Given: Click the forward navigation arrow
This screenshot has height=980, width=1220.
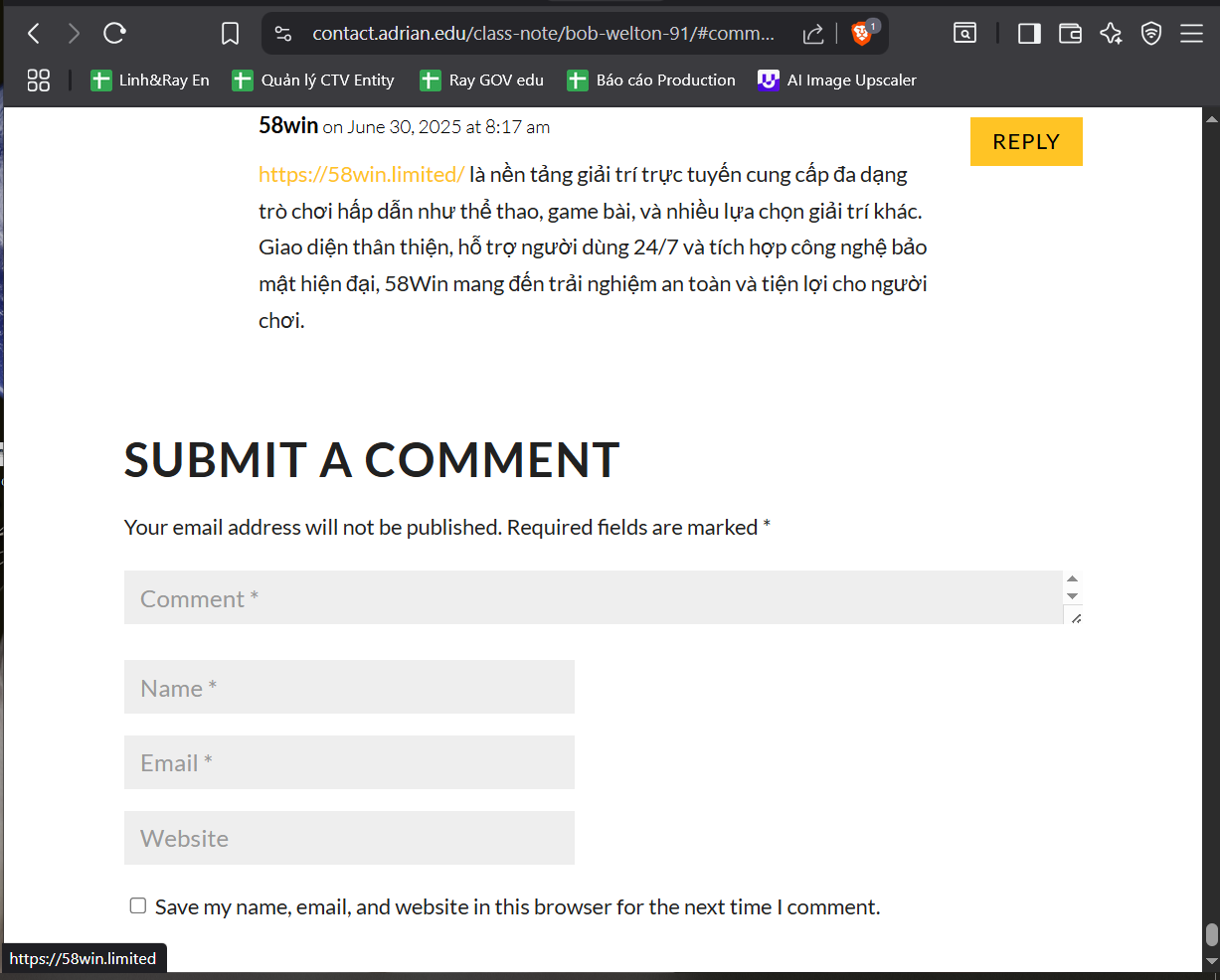Looking at the screenshot, I should coord(74,34).
